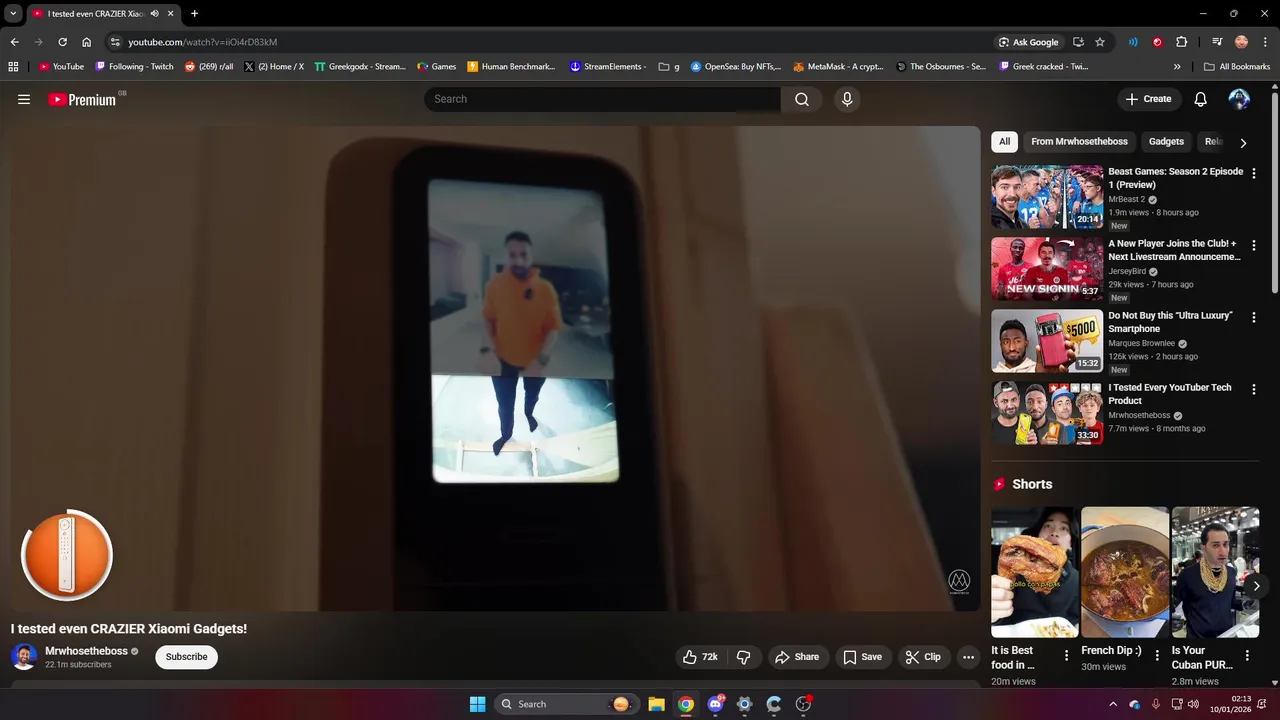Open Chrome profile avatar
Image resolution: width=1280 pixels, height=720 pixels.
1241,42
